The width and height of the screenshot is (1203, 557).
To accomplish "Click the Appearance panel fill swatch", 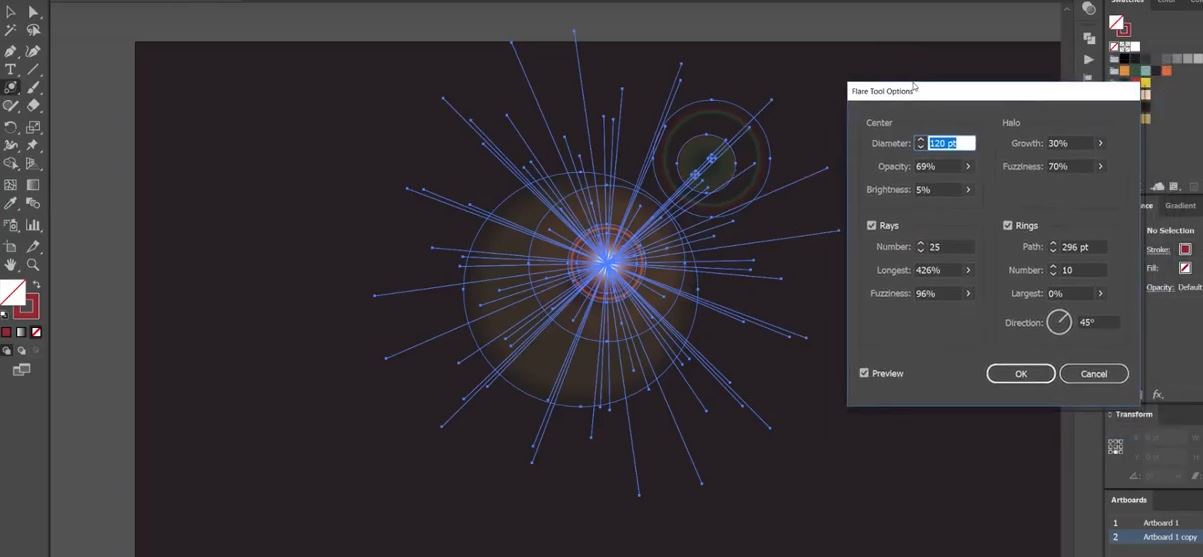I will click(x=1185, y=268).
